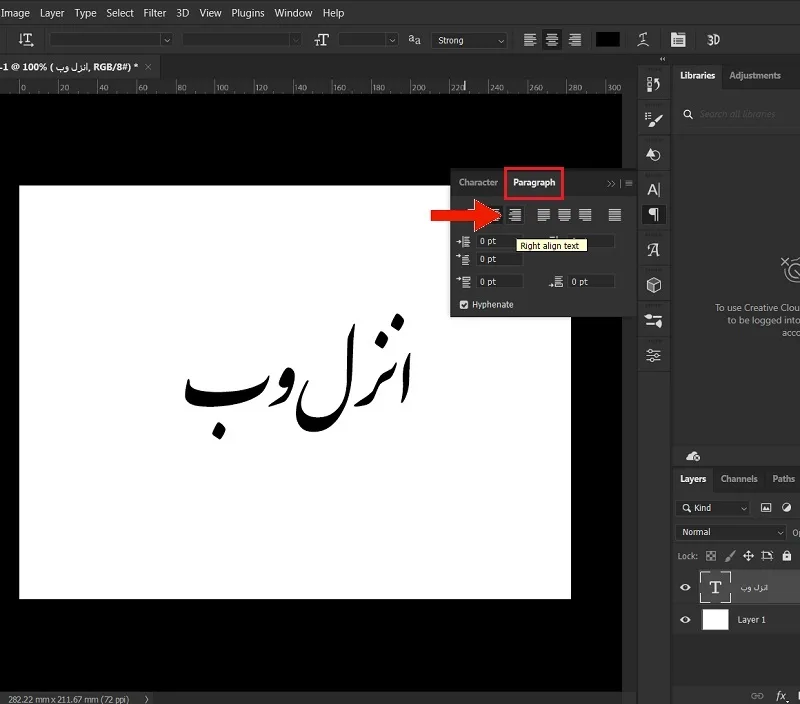Image resolution: width=800 pixels, height=704 pixels.
Task: Select Justify last left in Paragraph panel
Action: [544, 215]
